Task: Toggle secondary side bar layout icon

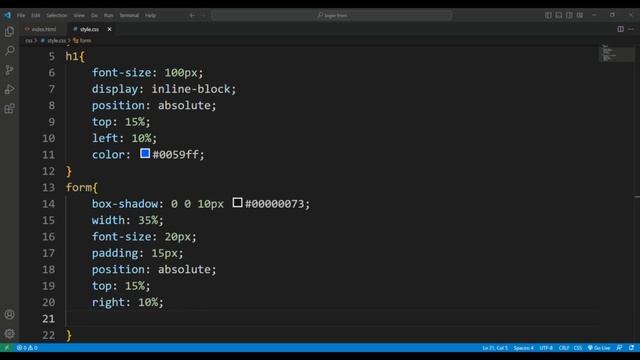Action: coord(569,15)
